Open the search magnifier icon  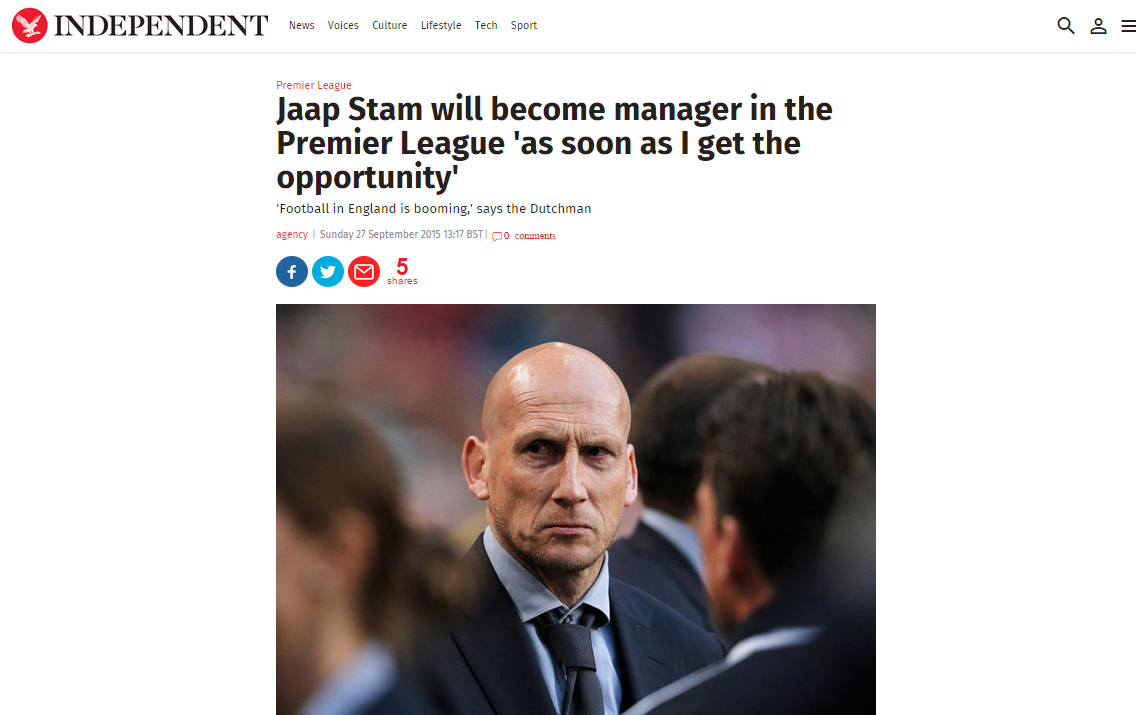[x=1065, y=26]
